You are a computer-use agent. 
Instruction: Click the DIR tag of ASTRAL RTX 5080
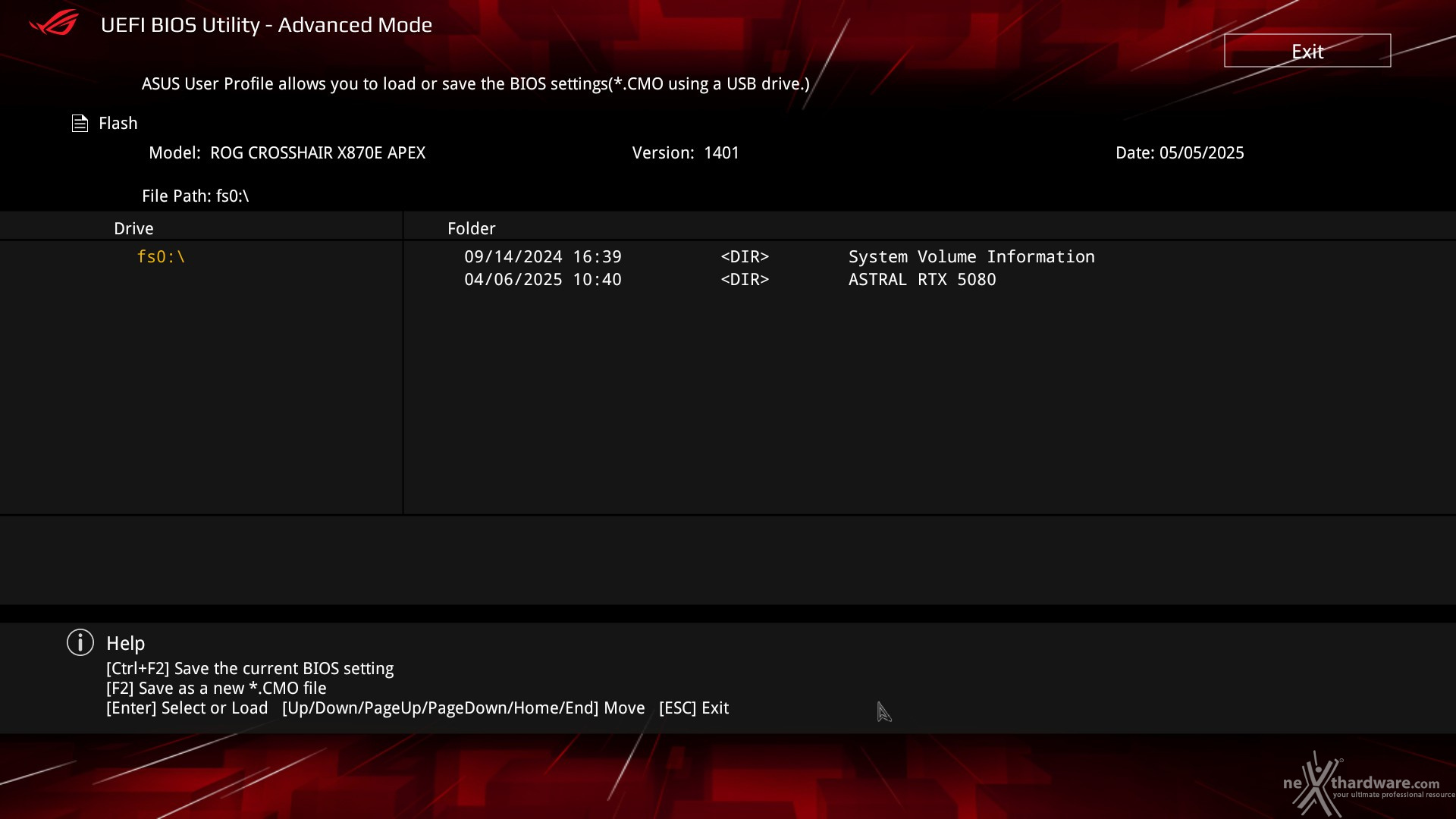[x=745, y=280]
